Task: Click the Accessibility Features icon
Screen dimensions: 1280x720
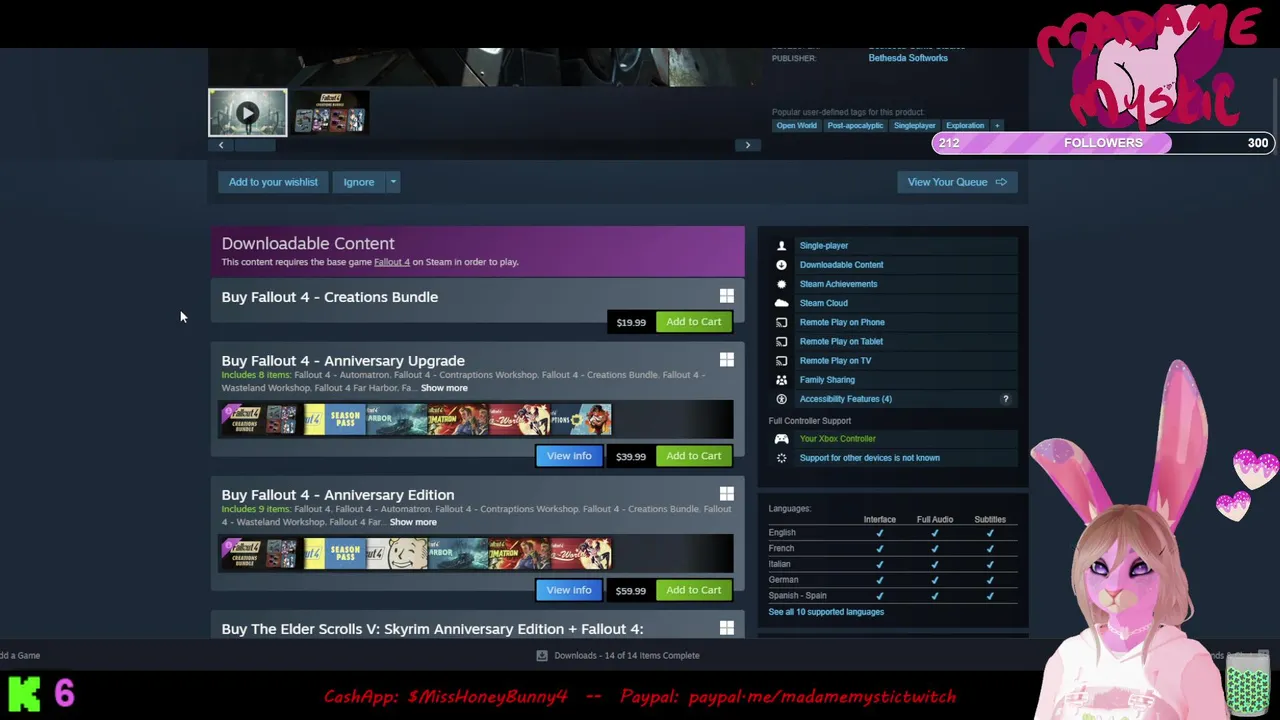Action: 781,399
